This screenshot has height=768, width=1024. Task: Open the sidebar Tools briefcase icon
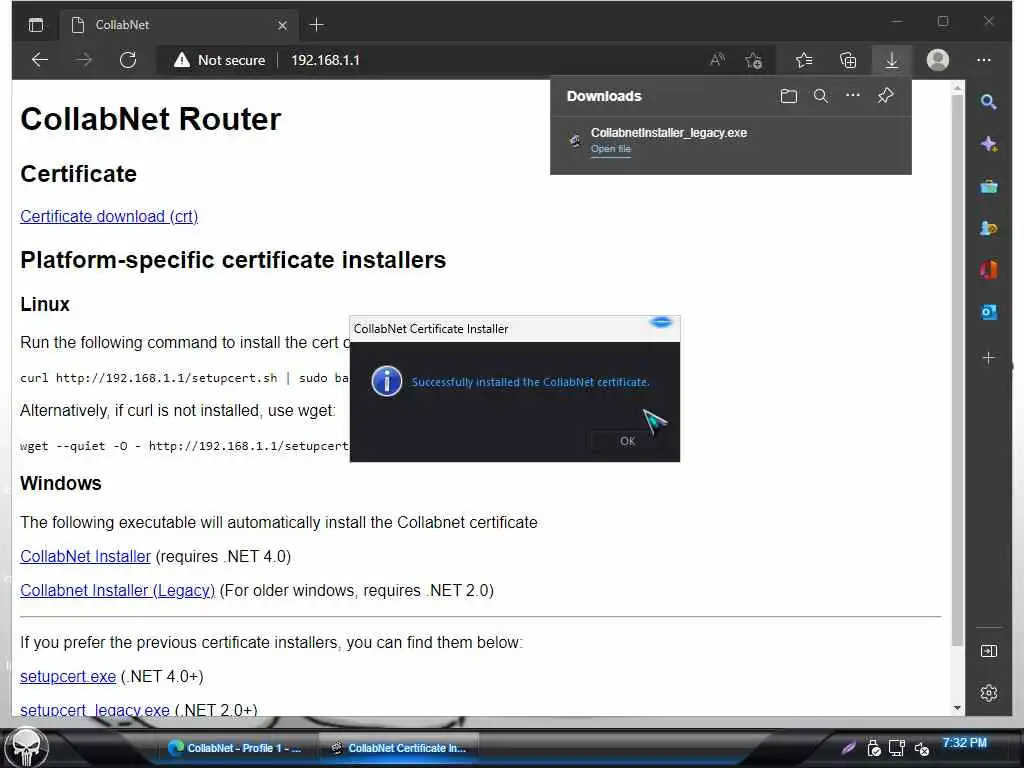[988, 187]
